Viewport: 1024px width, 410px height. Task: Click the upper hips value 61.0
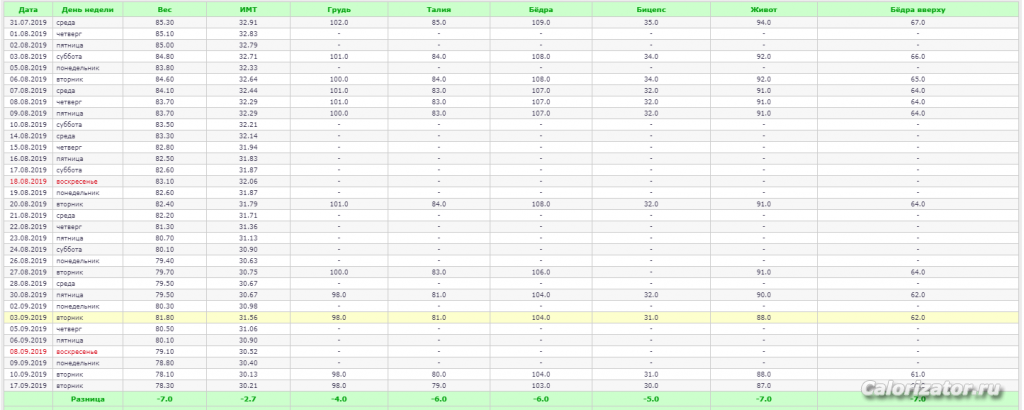coord(918,375)
